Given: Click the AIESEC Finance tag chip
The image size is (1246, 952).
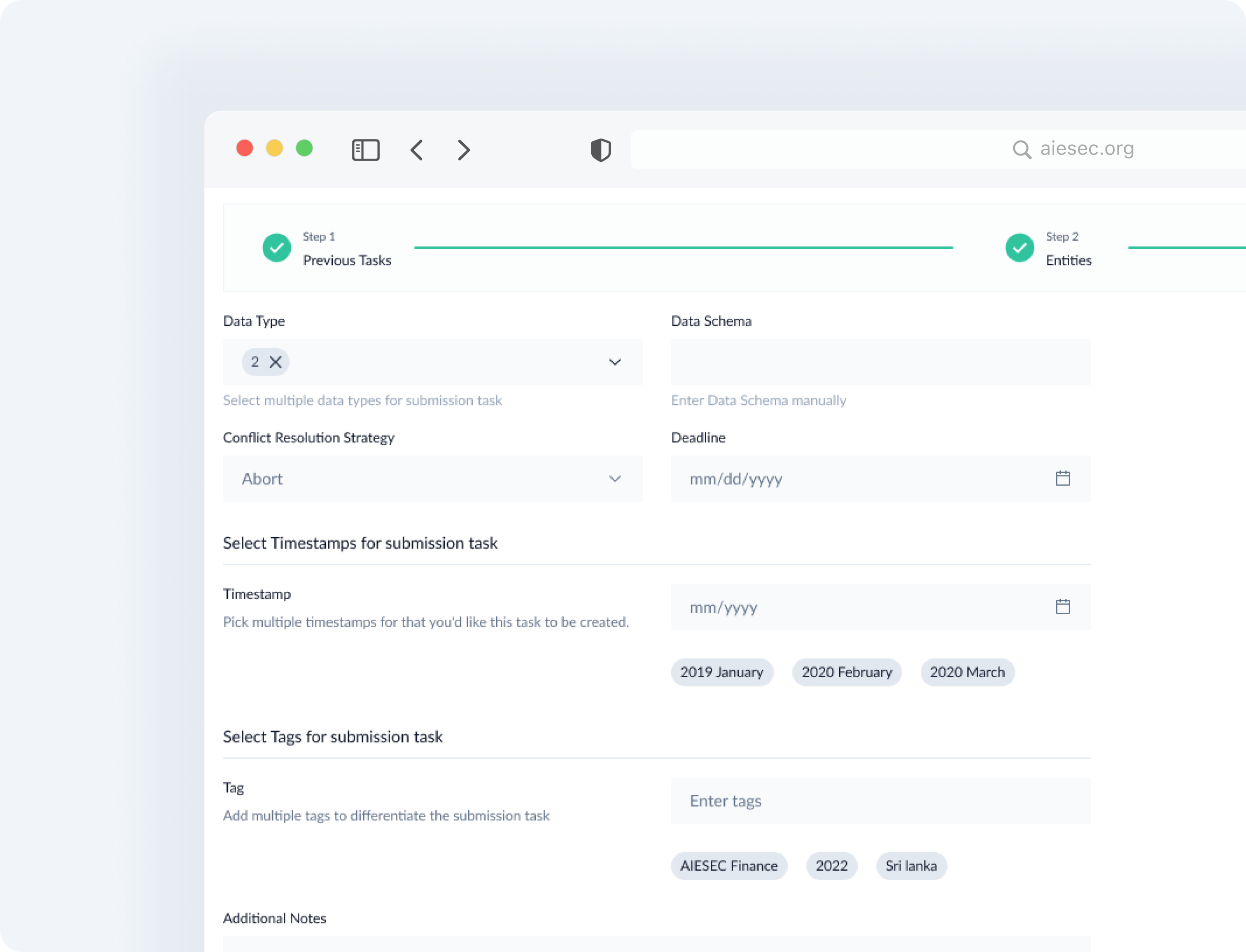Looking at the screenshot, I should (x=728, y=867).
